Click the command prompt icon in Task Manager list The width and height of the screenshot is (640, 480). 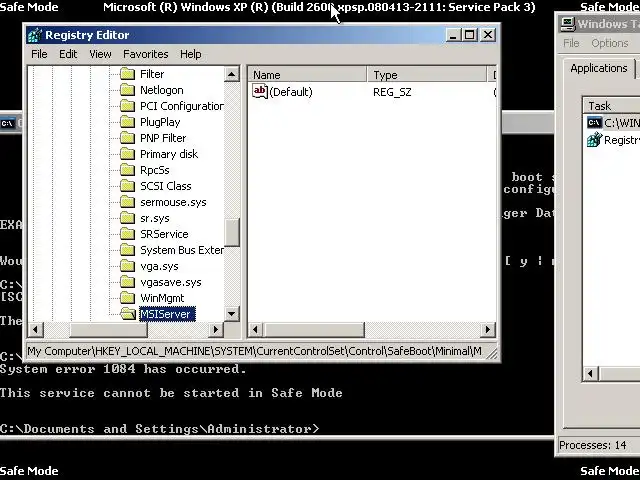click(594, 122)
